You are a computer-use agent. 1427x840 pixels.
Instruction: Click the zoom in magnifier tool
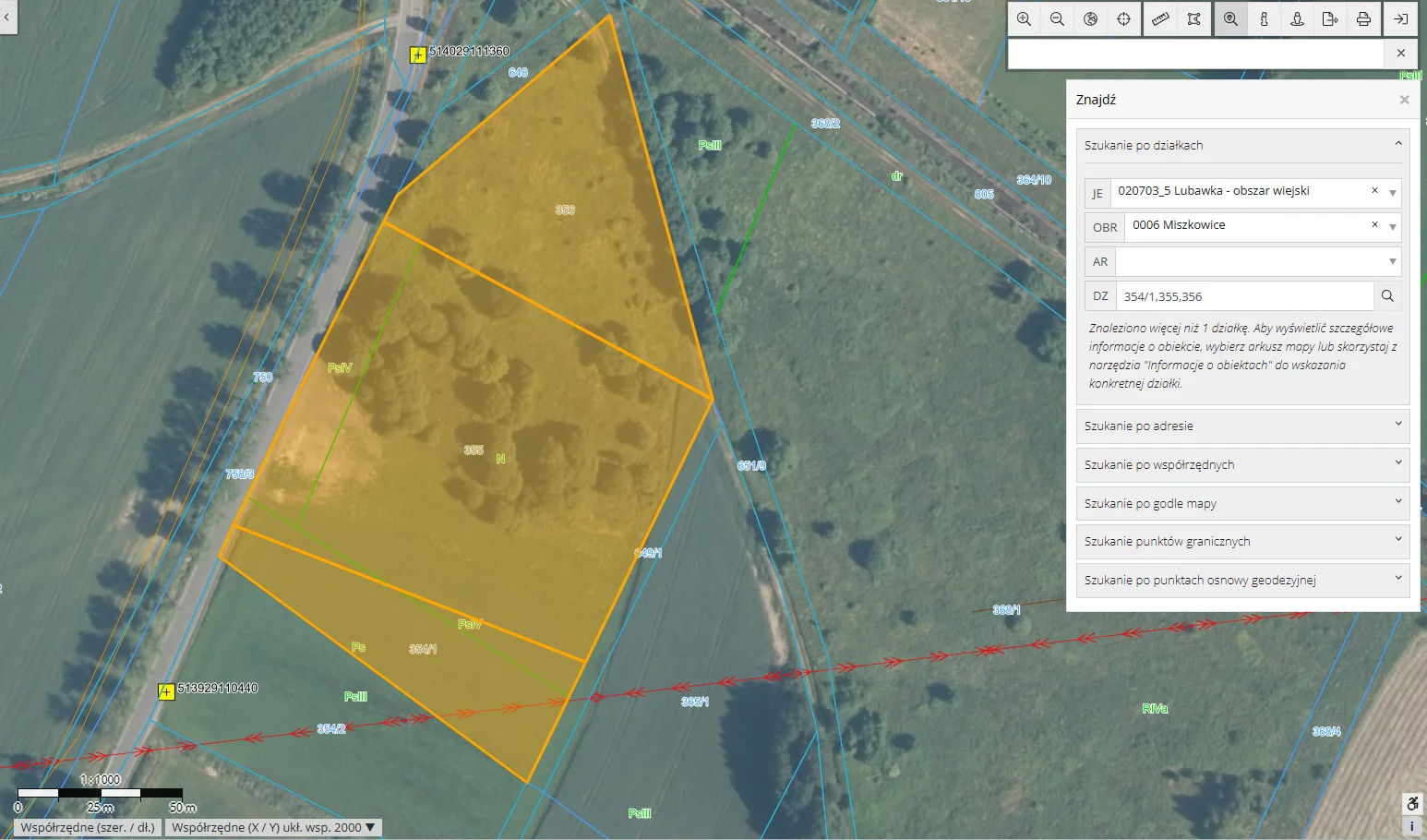tap(1024, 19)
